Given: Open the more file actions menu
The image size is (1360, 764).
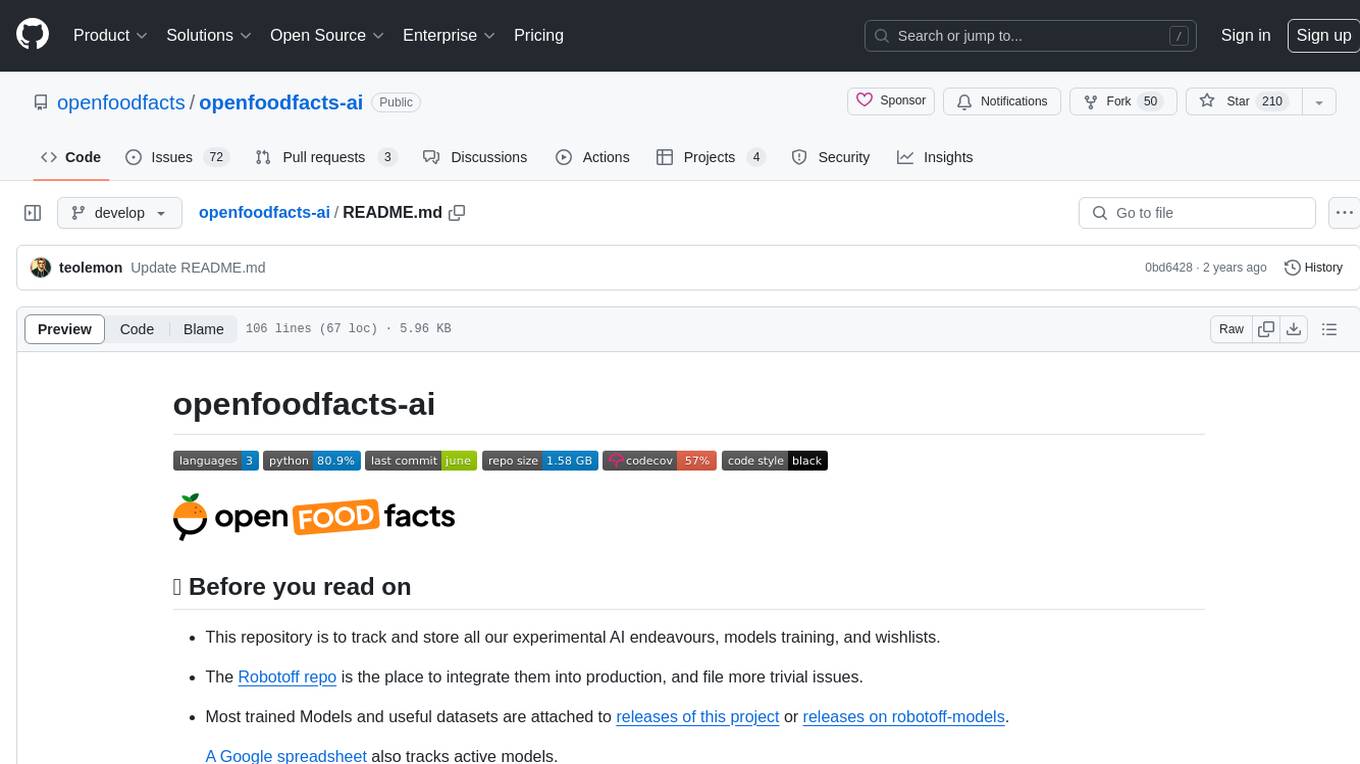Looking at the screenshot, I should [1344, 213].
